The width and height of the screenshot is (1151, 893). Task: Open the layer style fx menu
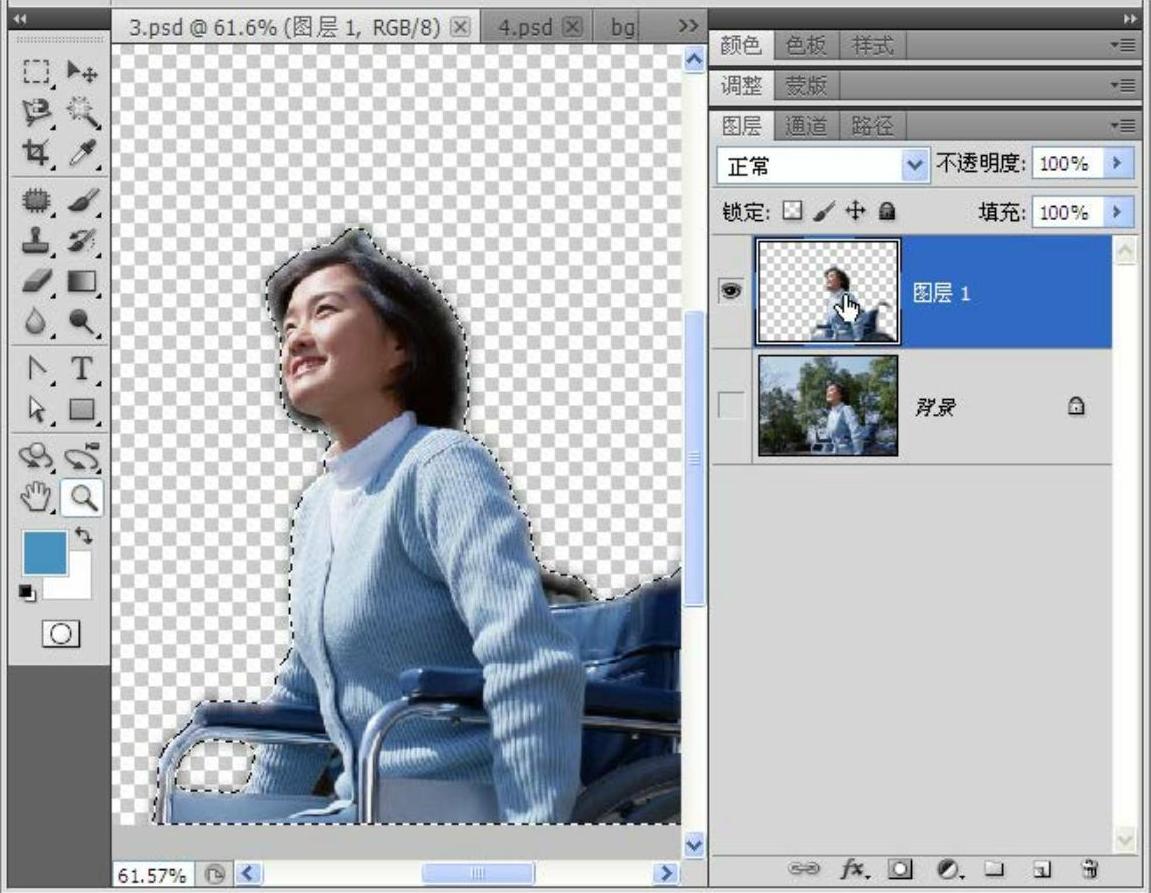click(x=854, y=868)
